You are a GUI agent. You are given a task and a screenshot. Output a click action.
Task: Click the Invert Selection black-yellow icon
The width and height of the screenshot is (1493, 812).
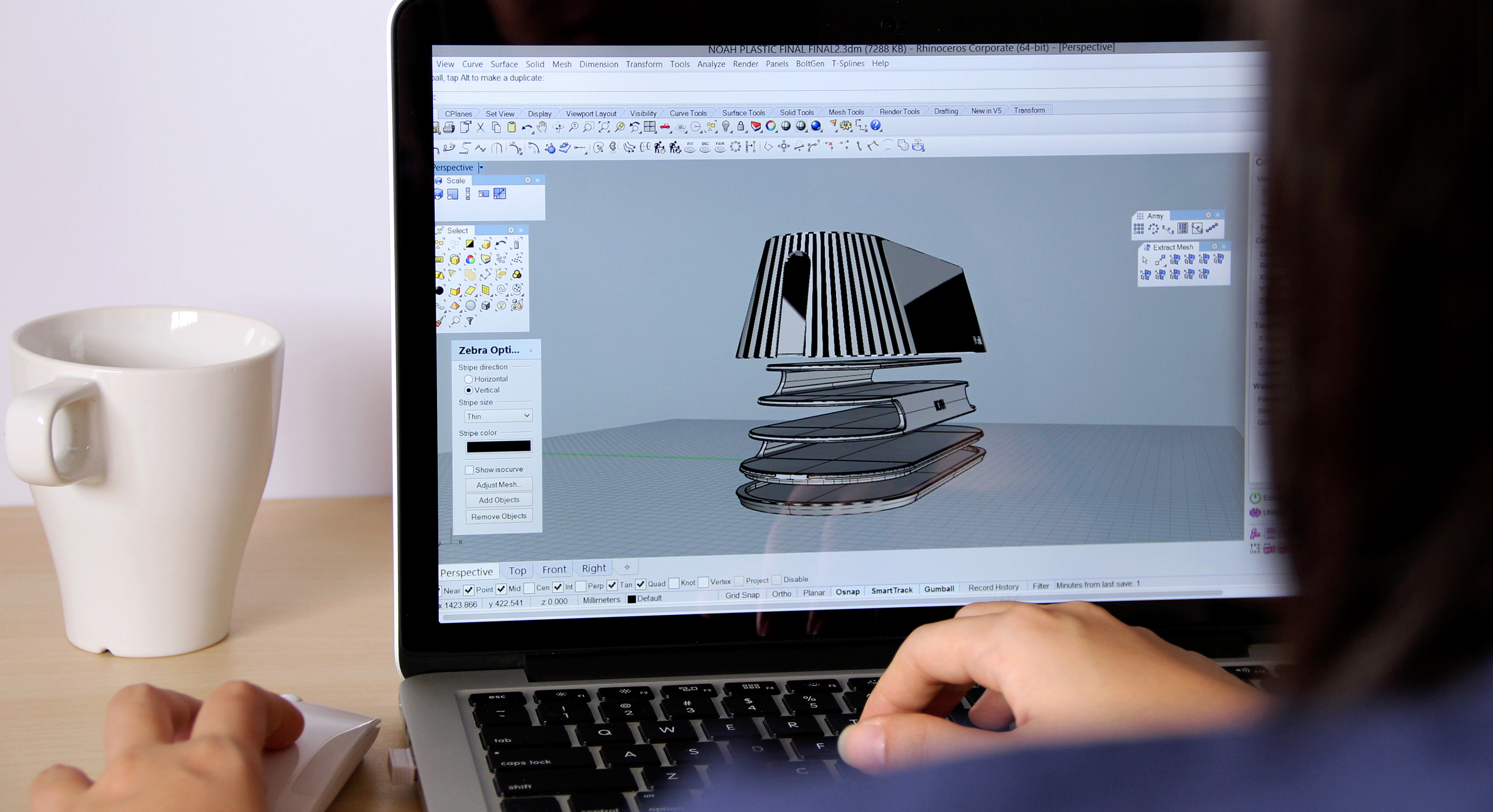pyautogui.click(x=470, y=244)
